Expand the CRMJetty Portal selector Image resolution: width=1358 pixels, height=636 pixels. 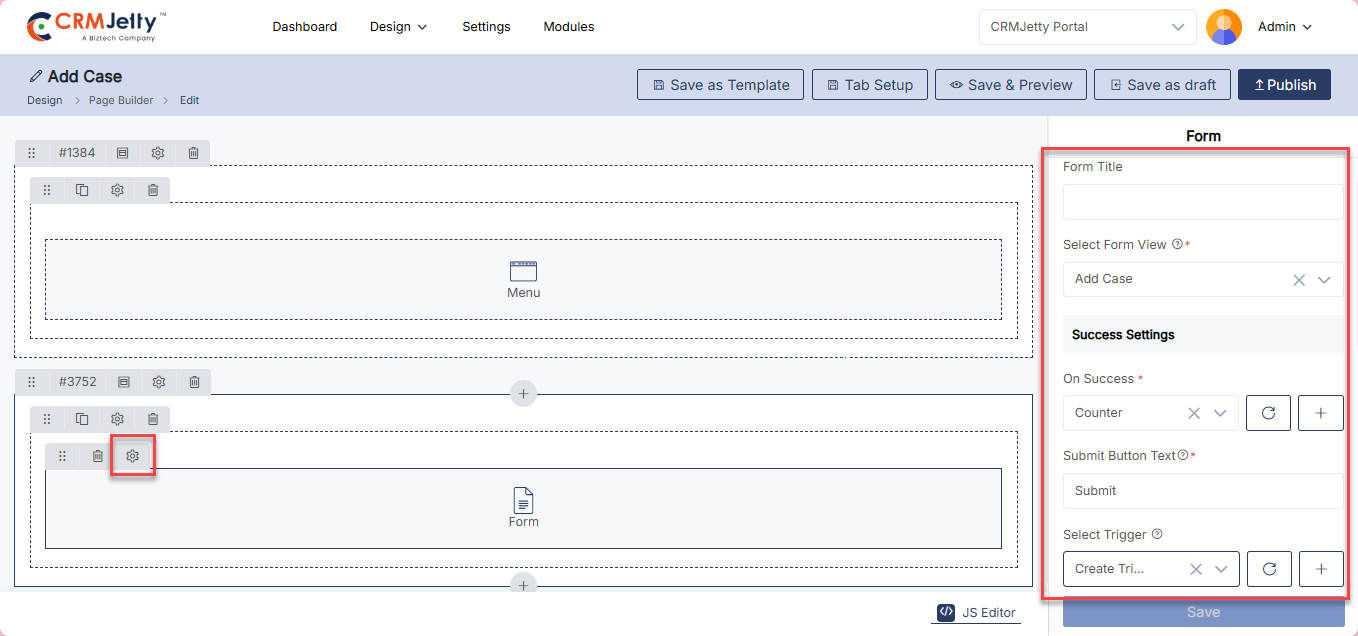(1178, 27)
